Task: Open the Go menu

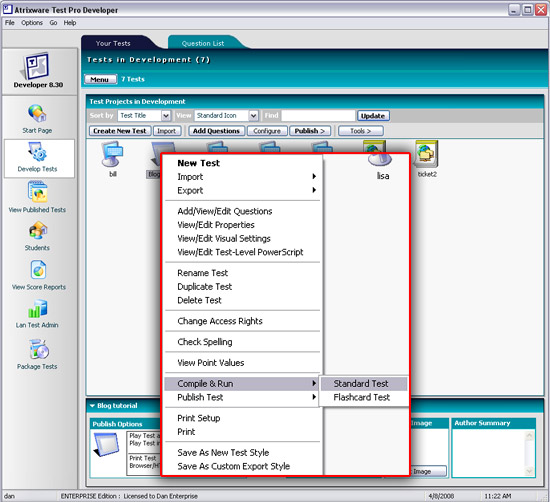Action: [53, 23]
